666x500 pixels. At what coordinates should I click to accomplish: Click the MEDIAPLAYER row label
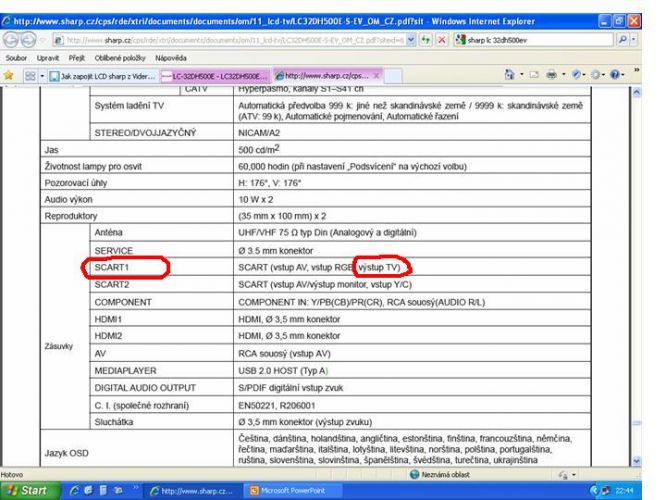coord(125,370)
